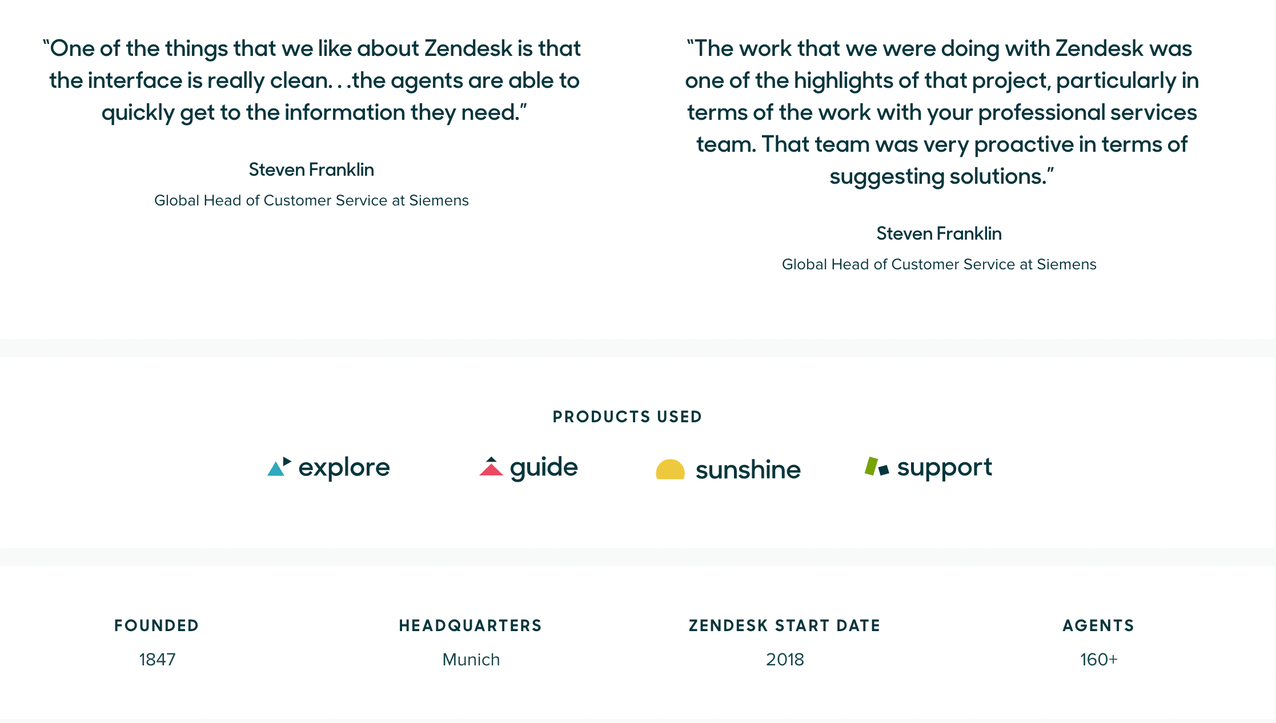Select the support product wordmark

[944, 468]
